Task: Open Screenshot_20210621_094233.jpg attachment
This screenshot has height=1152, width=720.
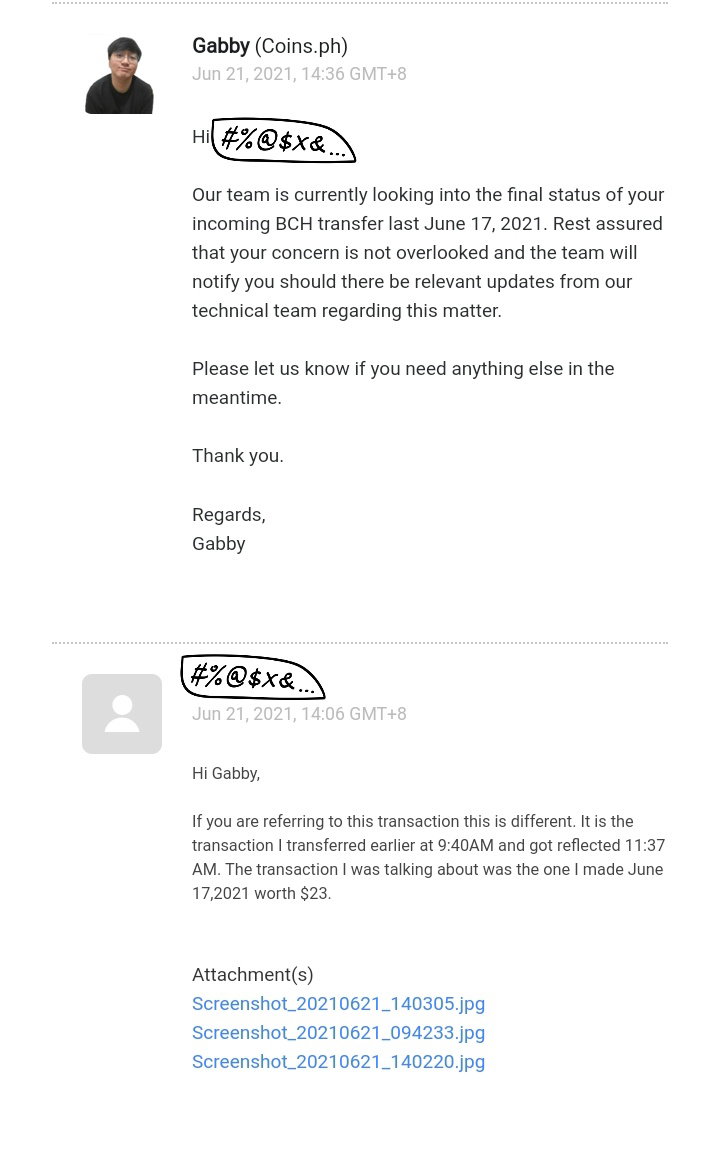Action: pyautogui.click(x=338, y=1032)
